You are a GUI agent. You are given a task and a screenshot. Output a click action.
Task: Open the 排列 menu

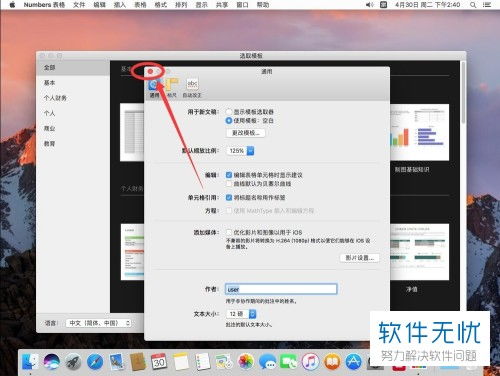click(181, 5)
